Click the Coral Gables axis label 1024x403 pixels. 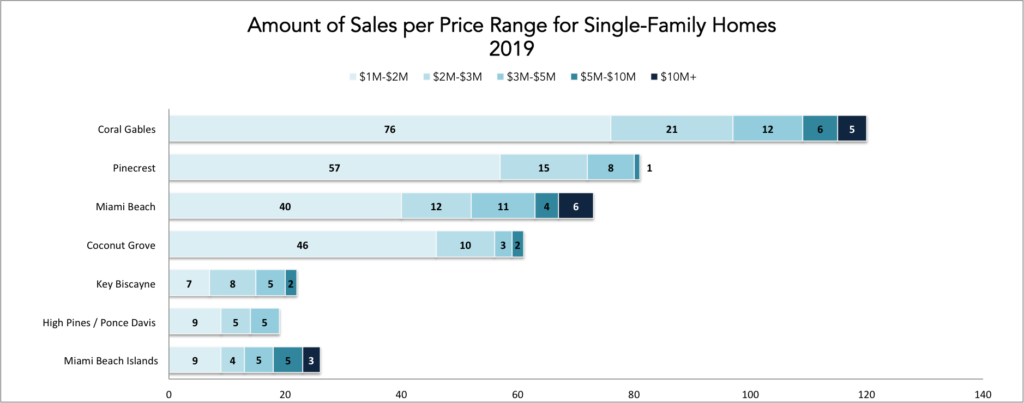pos(124,129)
